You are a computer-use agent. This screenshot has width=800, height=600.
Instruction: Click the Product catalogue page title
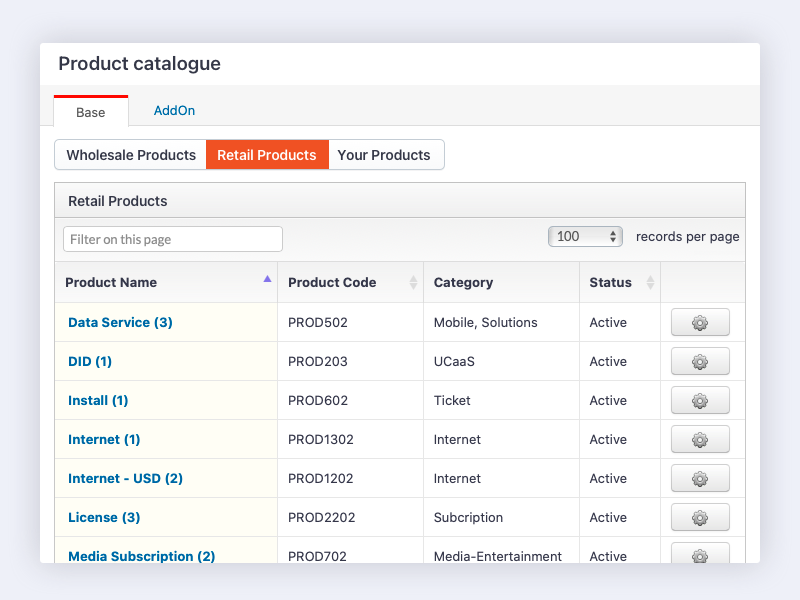coord(140,64)
